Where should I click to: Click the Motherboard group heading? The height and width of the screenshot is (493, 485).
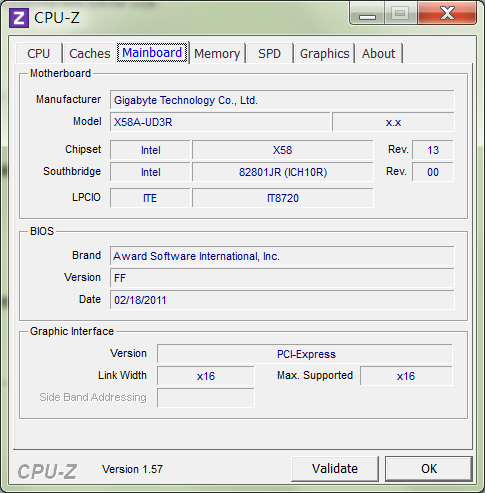pos(60,73)
